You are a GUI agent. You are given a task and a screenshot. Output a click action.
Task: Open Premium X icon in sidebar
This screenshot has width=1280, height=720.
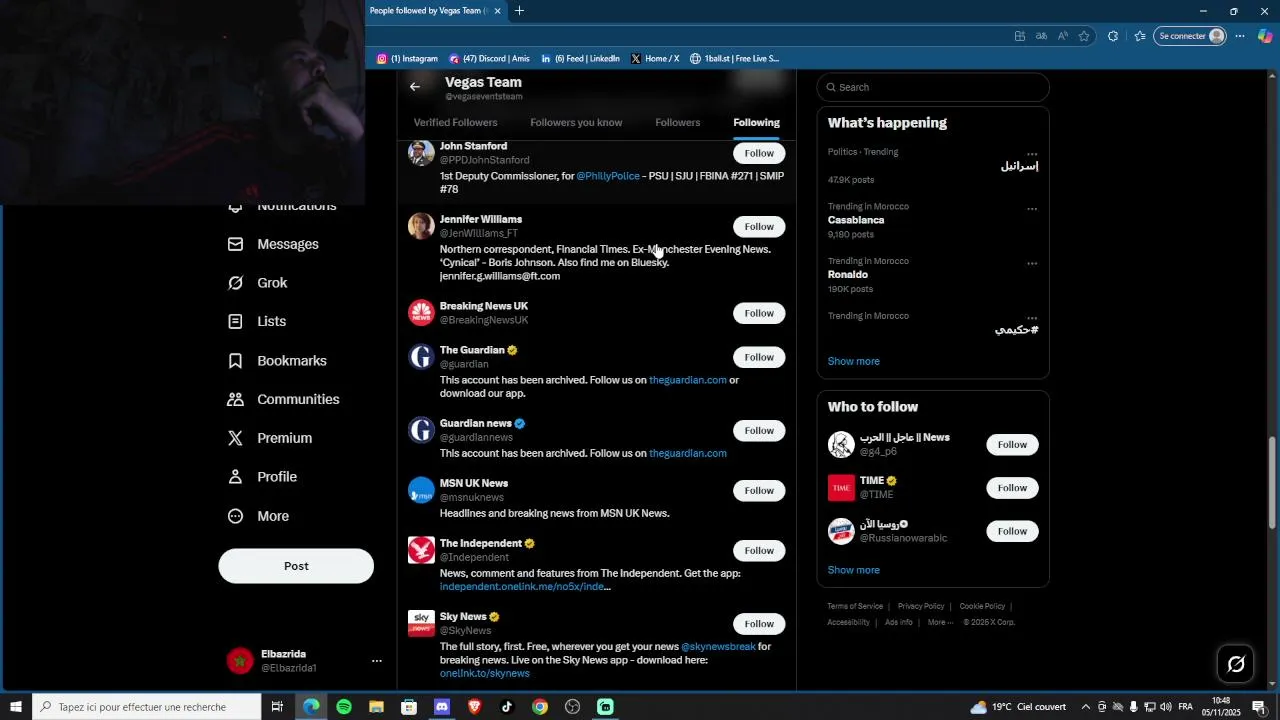coord(235,438)
